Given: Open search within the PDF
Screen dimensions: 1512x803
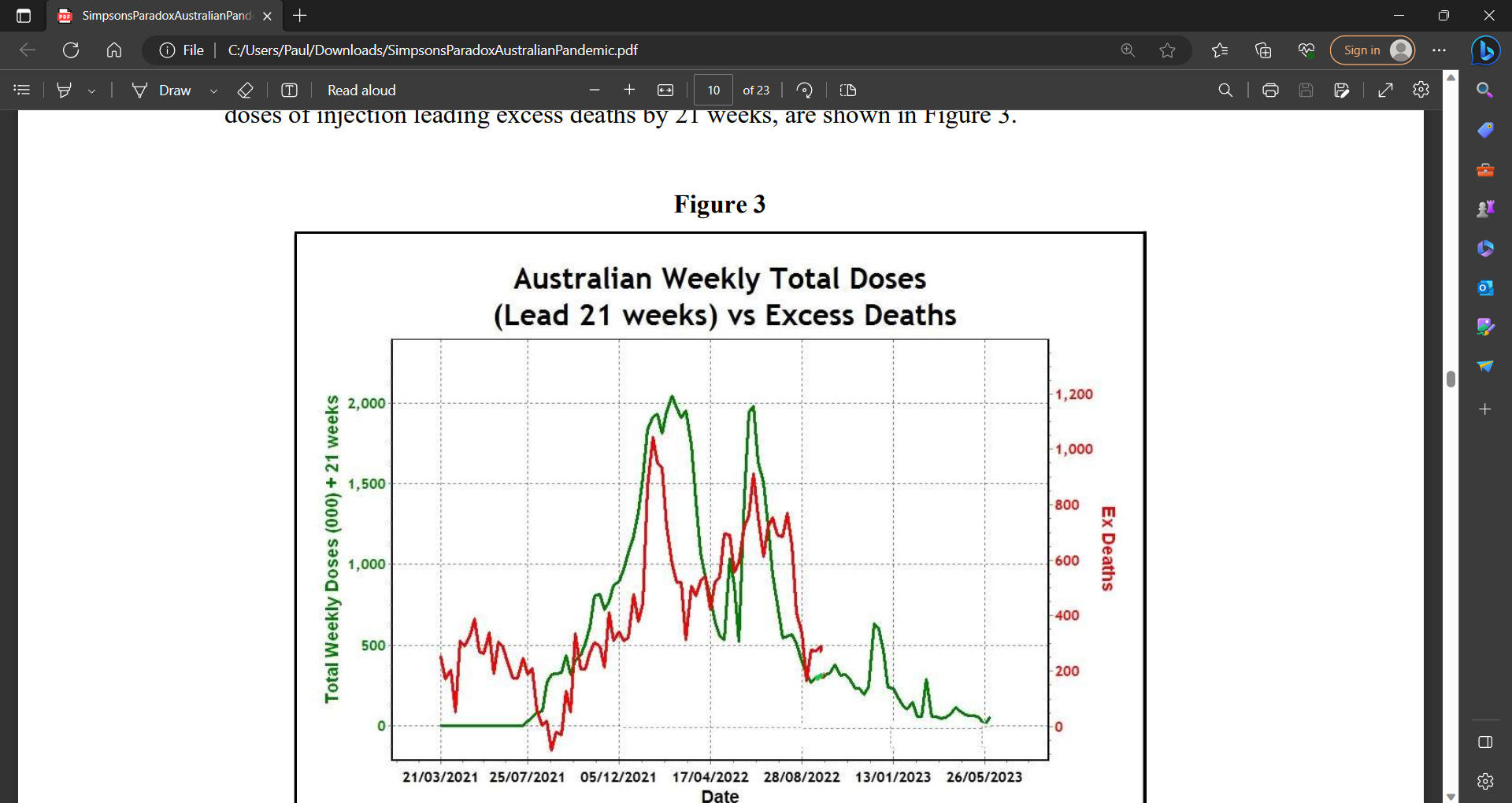Looking at the screenshot, I should [1225, 90].
